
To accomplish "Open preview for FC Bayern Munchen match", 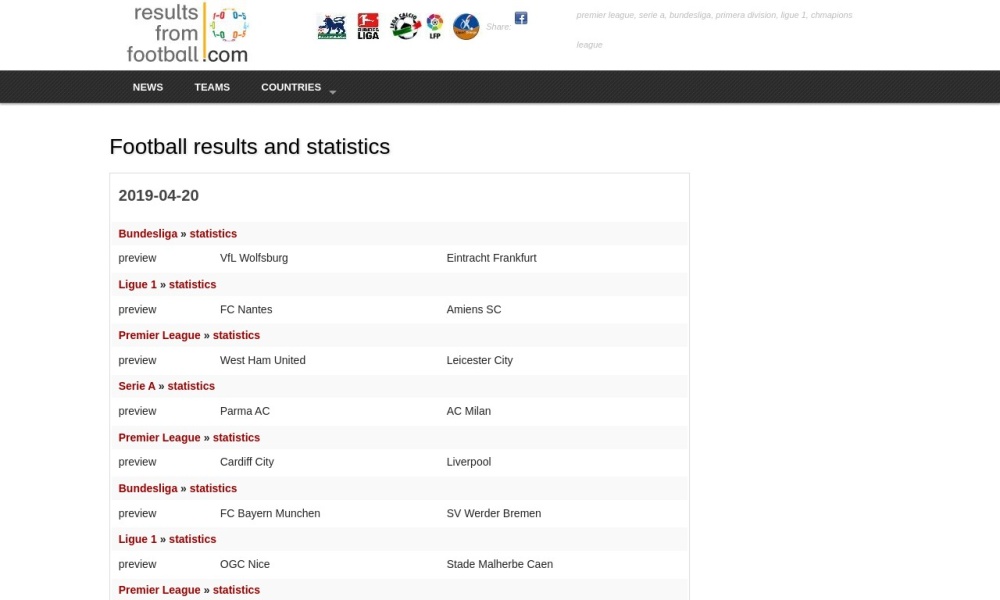I will (137, 513).
